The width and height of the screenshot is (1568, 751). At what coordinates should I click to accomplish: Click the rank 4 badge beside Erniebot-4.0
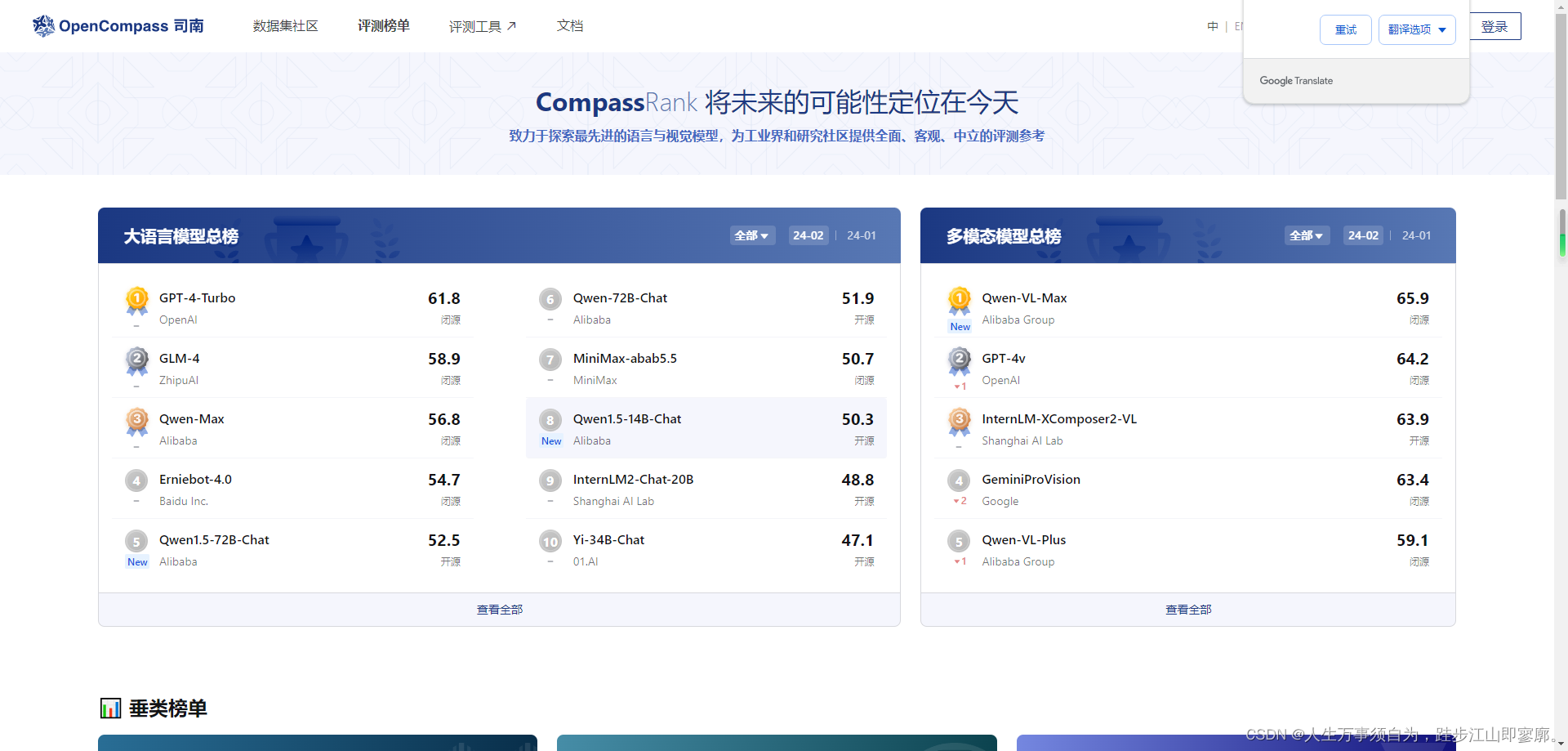tap(136, 481)
